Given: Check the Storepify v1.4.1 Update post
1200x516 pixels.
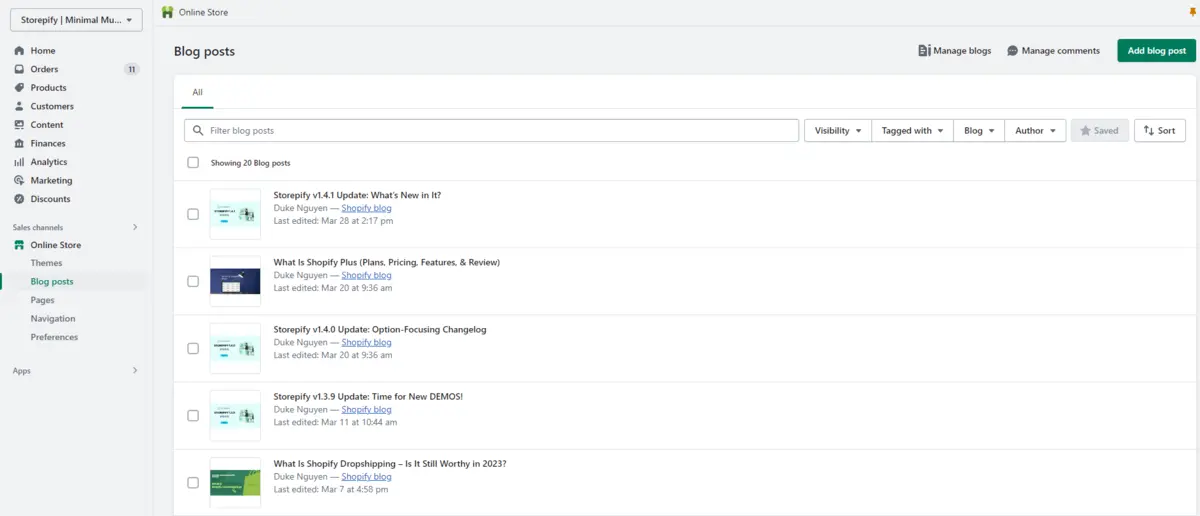Looking at the screenshot, I should pyautogui.click(x=193, y=214).
